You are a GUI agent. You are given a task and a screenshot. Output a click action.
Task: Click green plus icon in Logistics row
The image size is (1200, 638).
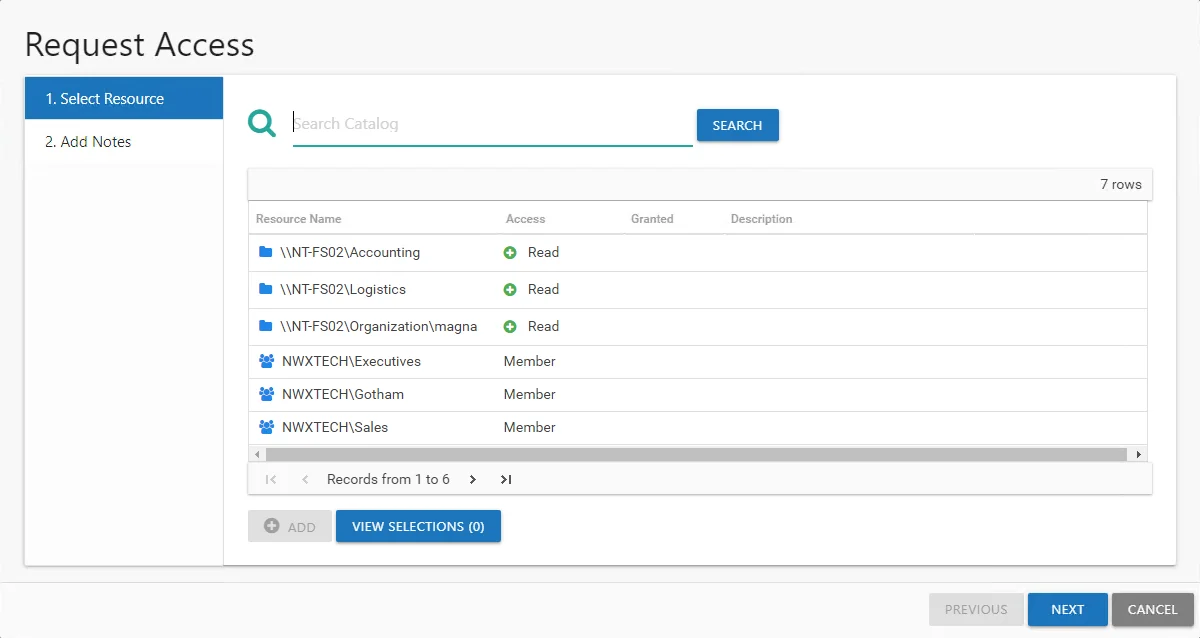click(510, 290)
